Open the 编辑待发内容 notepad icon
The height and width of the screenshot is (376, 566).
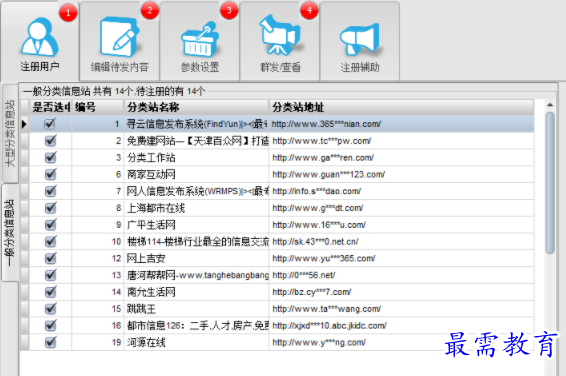pos(119,37)
